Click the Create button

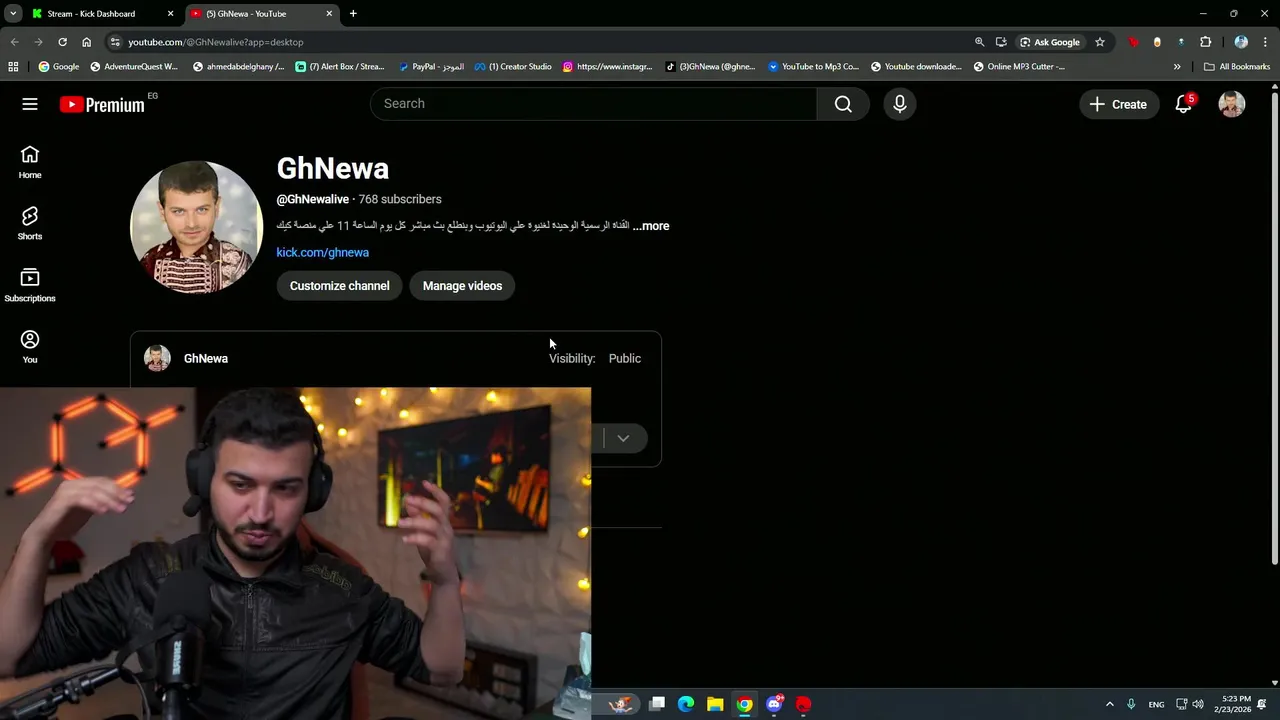tap(1118, 104)
